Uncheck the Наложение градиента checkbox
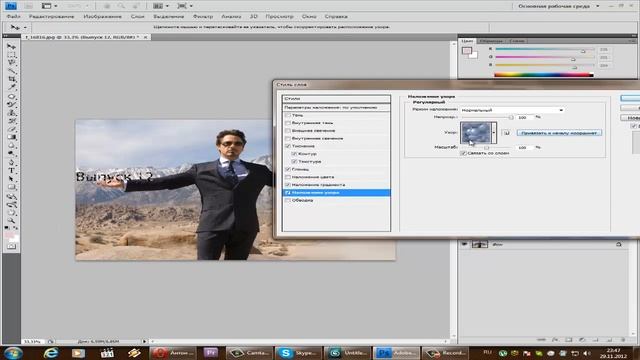The width and height of the screenshot is (640, 360). (288, 185)
